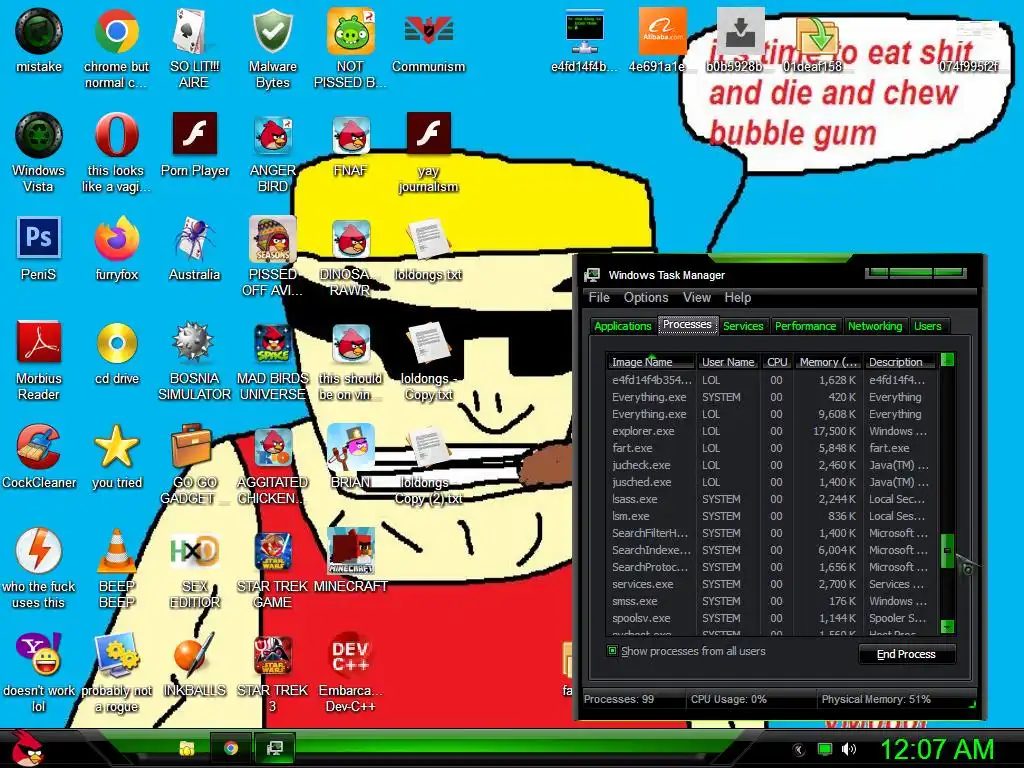Open the taskbar file explorer icon
Image resolution: width=1024 pixels, height=768 pixels.
(187, 748)
